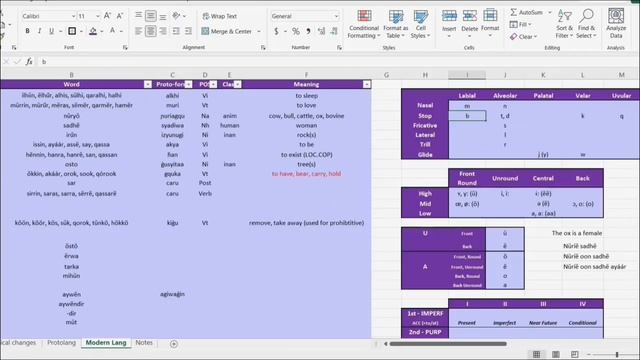Decrease font size
Image resolution: width=640 pixels, height=360 pixels.
pyautogui.click(x=120, y=16)
